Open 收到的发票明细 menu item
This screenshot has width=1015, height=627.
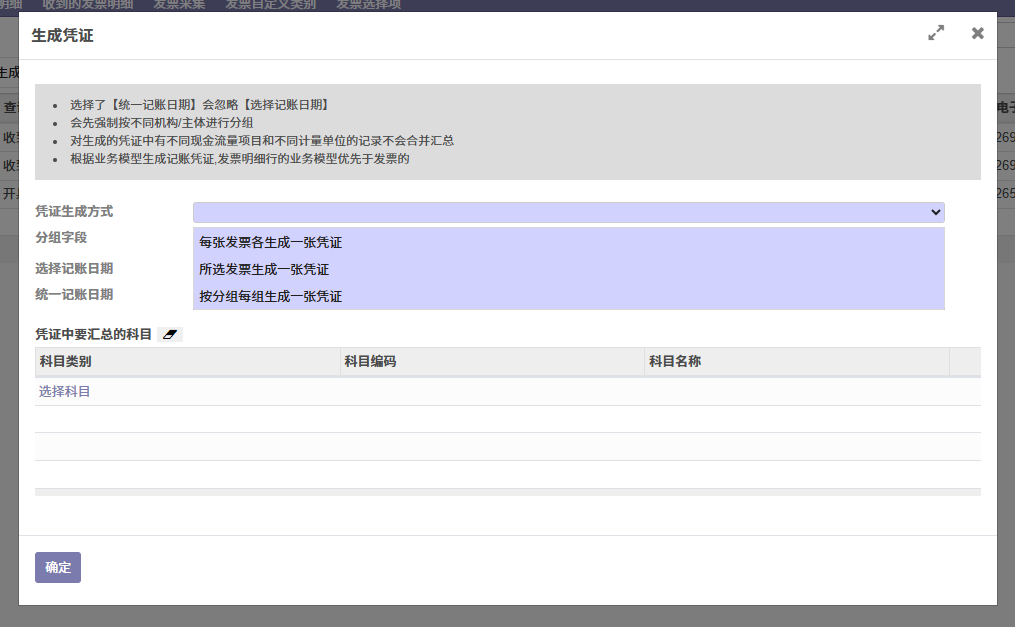(88, 5)
